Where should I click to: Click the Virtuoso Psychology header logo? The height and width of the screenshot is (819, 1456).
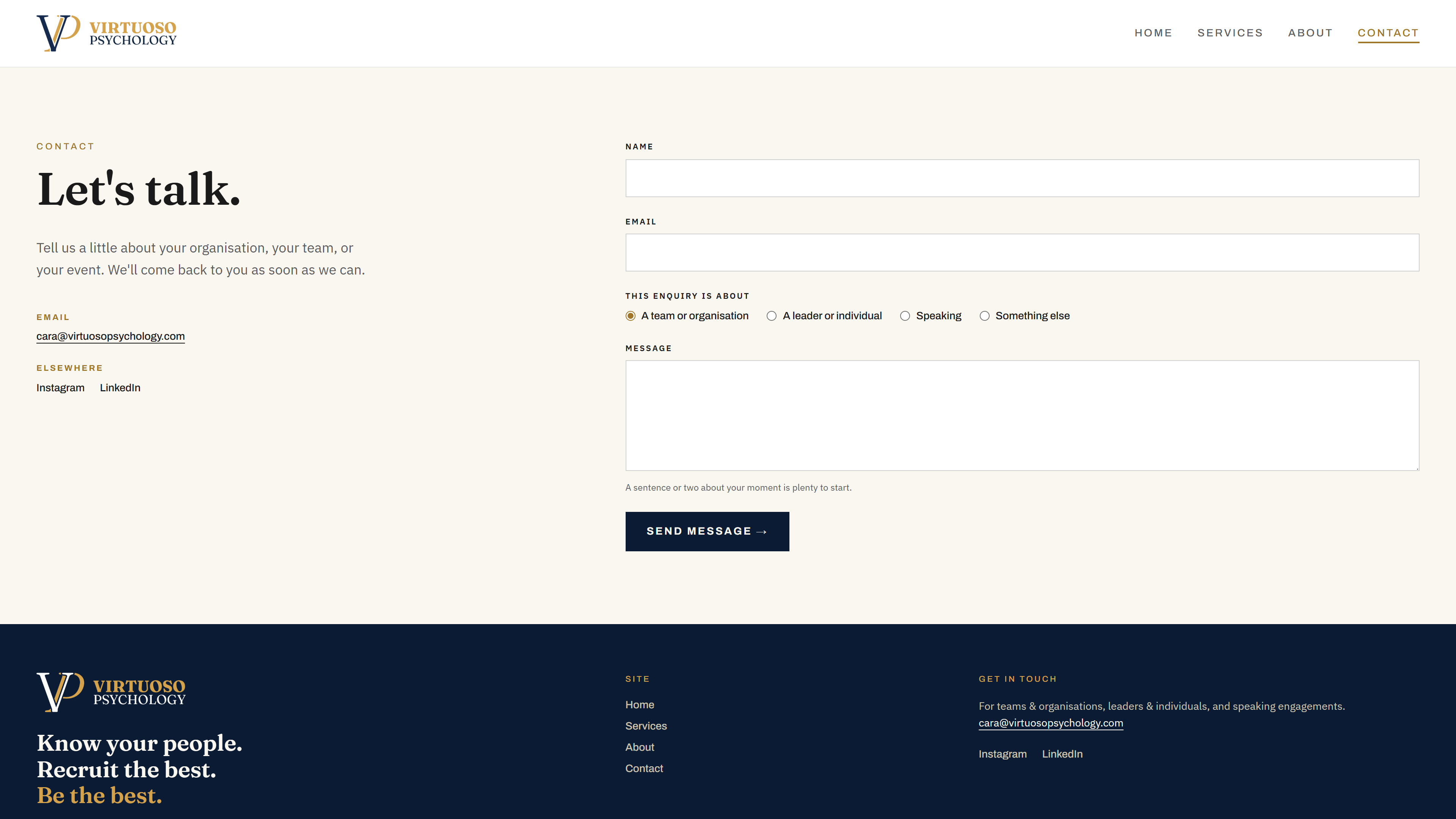coord(106,33)
